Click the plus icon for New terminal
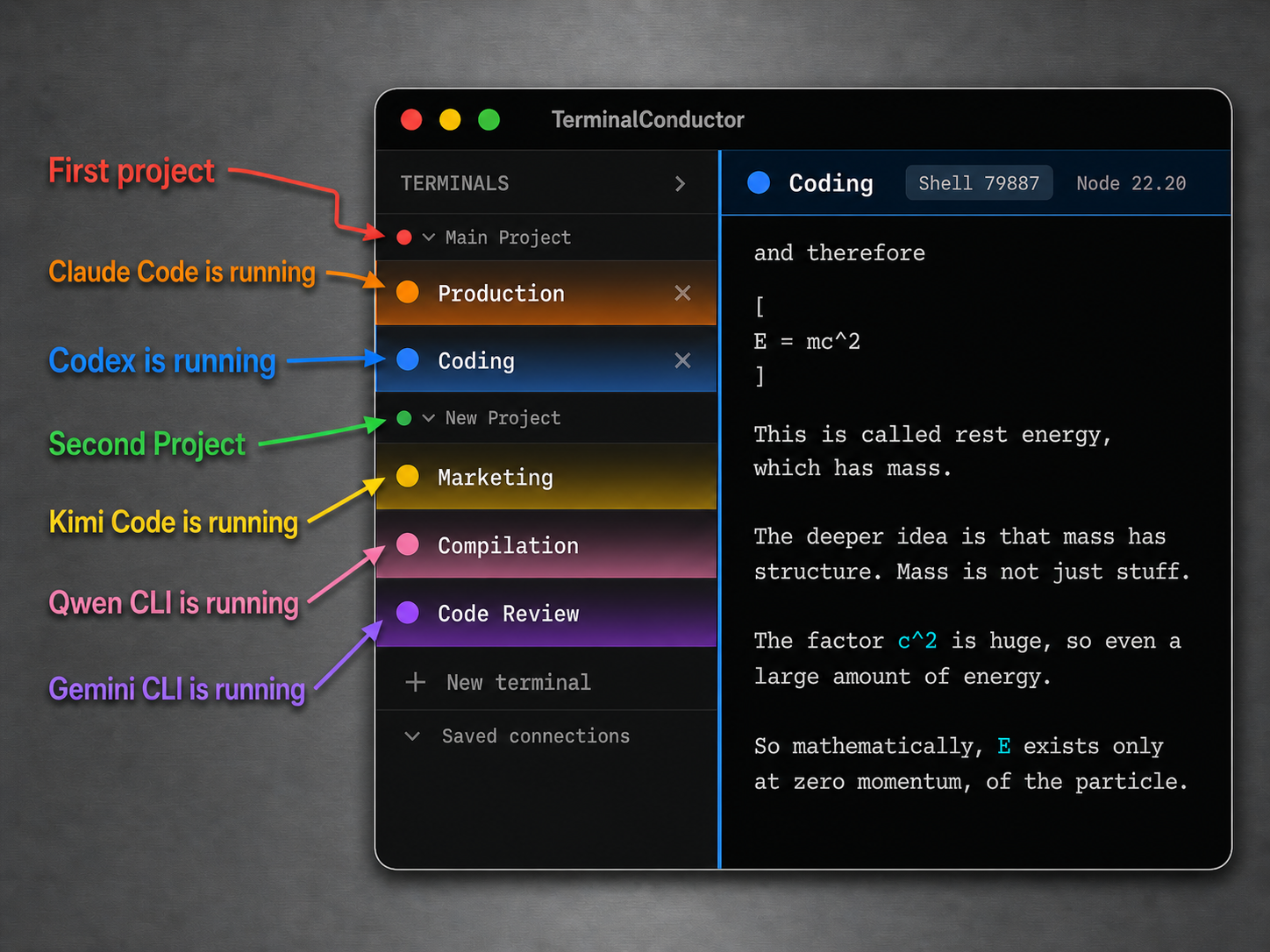Image resolution: width=1270 pixels, height=952 pixels. [416, 682]
